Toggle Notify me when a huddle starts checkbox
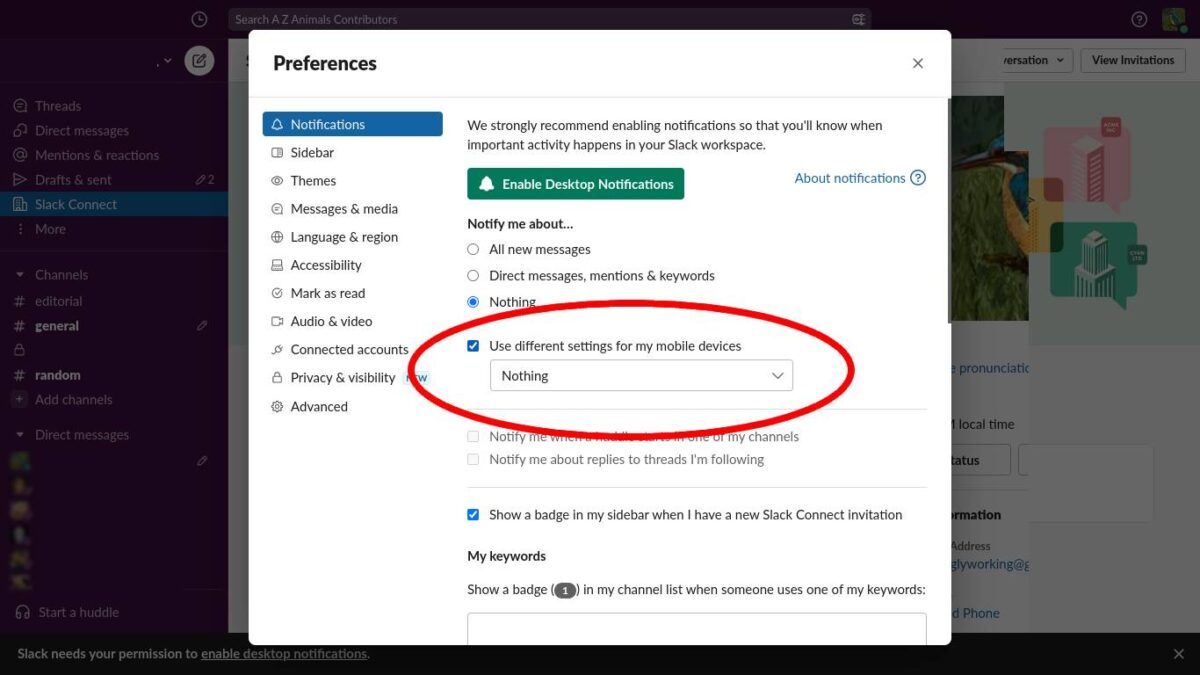Viewport: 1200px width, 675px height. click(x=473, y=436)
